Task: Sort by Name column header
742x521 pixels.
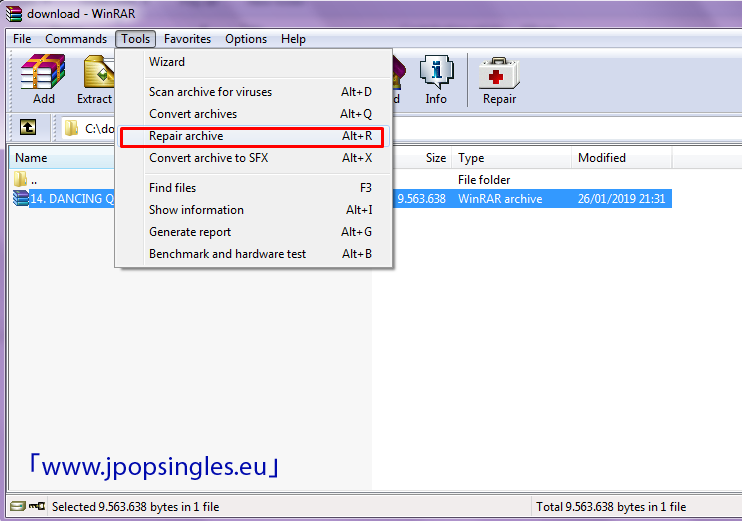Action: pos(62,158)
